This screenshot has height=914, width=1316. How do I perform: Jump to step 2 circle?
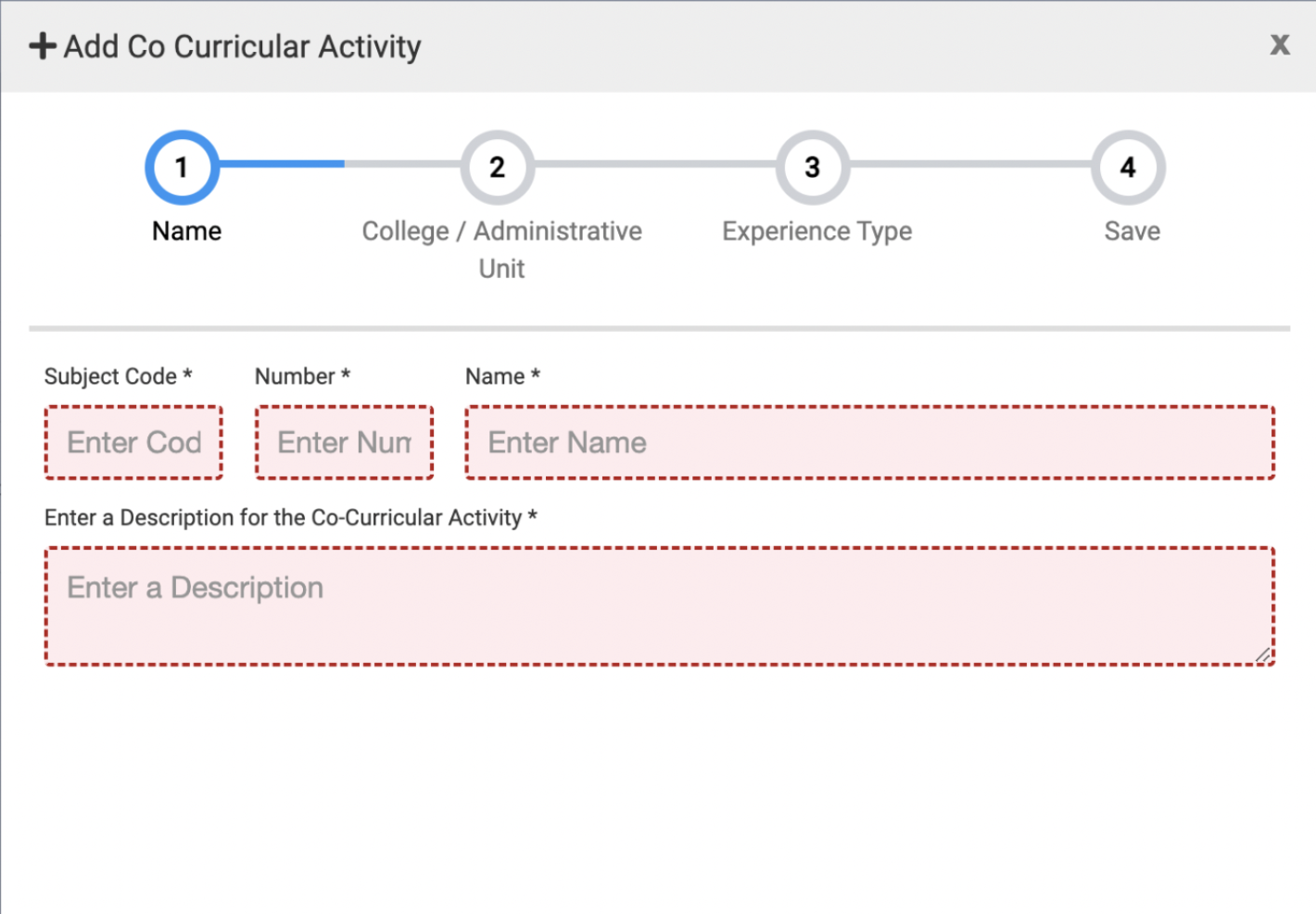498,168
